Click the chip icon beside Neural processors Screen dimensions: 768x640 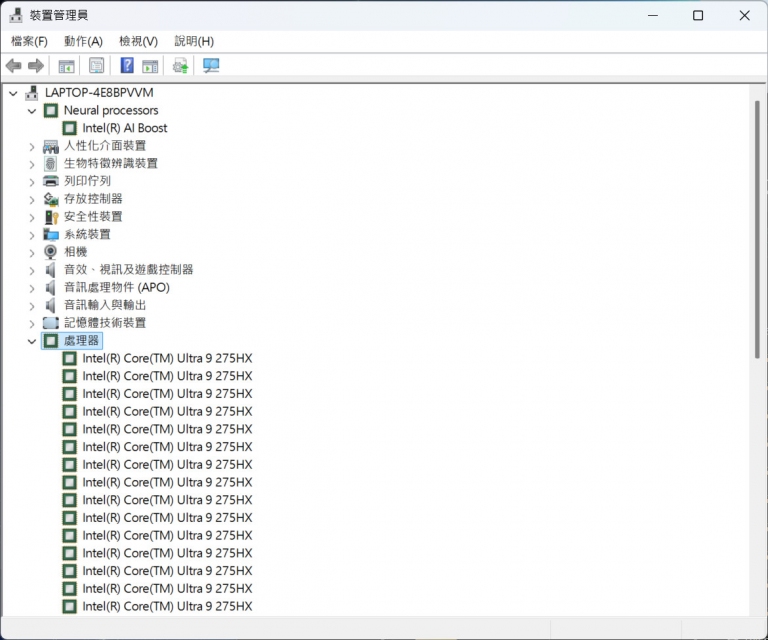tap(51, 111)
